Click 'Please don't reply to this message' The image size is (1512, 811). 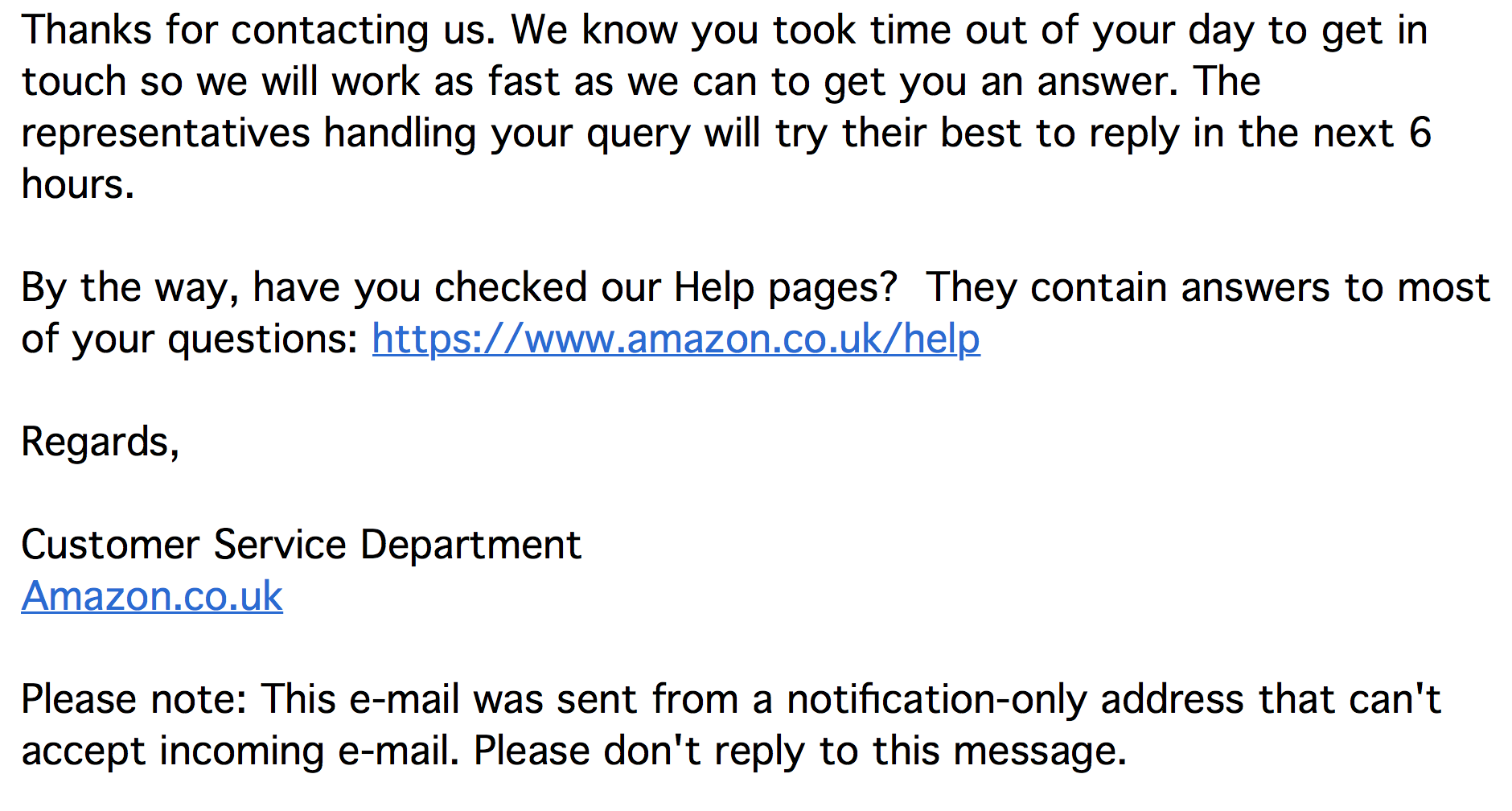point(799,751)
